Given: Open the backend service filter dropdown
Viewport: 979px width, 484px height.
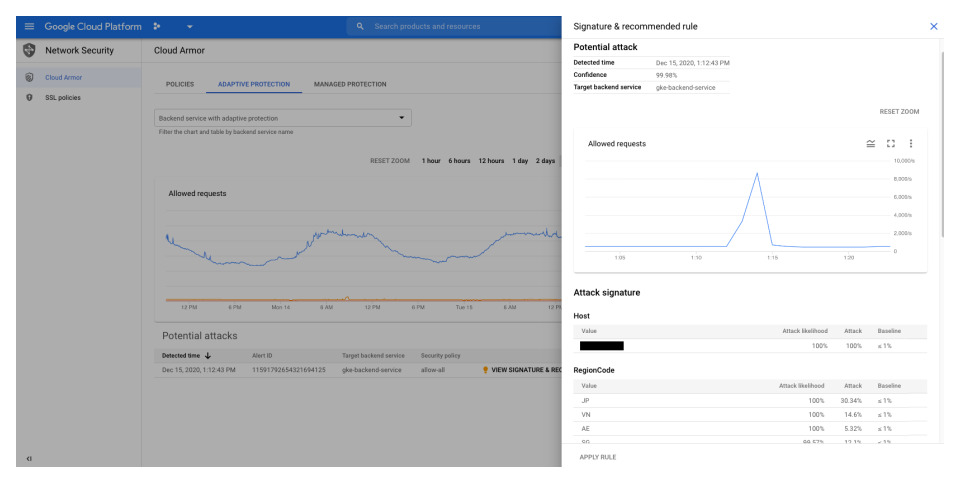Looking at the screenshot, I should (x=283, y=118).
